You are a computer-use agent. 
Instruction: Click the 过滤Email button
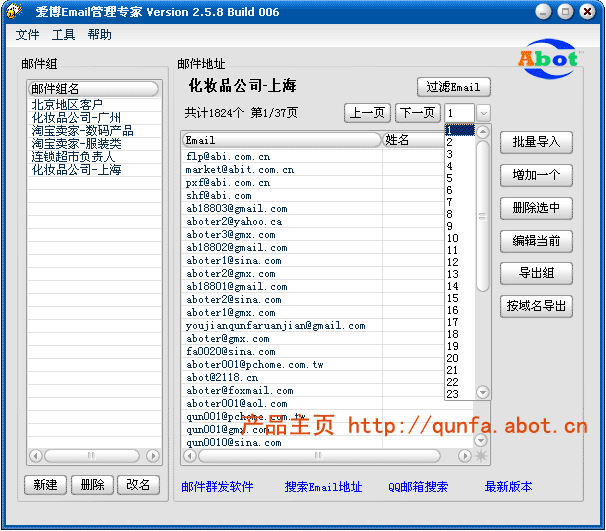click(x=453, y=87)
